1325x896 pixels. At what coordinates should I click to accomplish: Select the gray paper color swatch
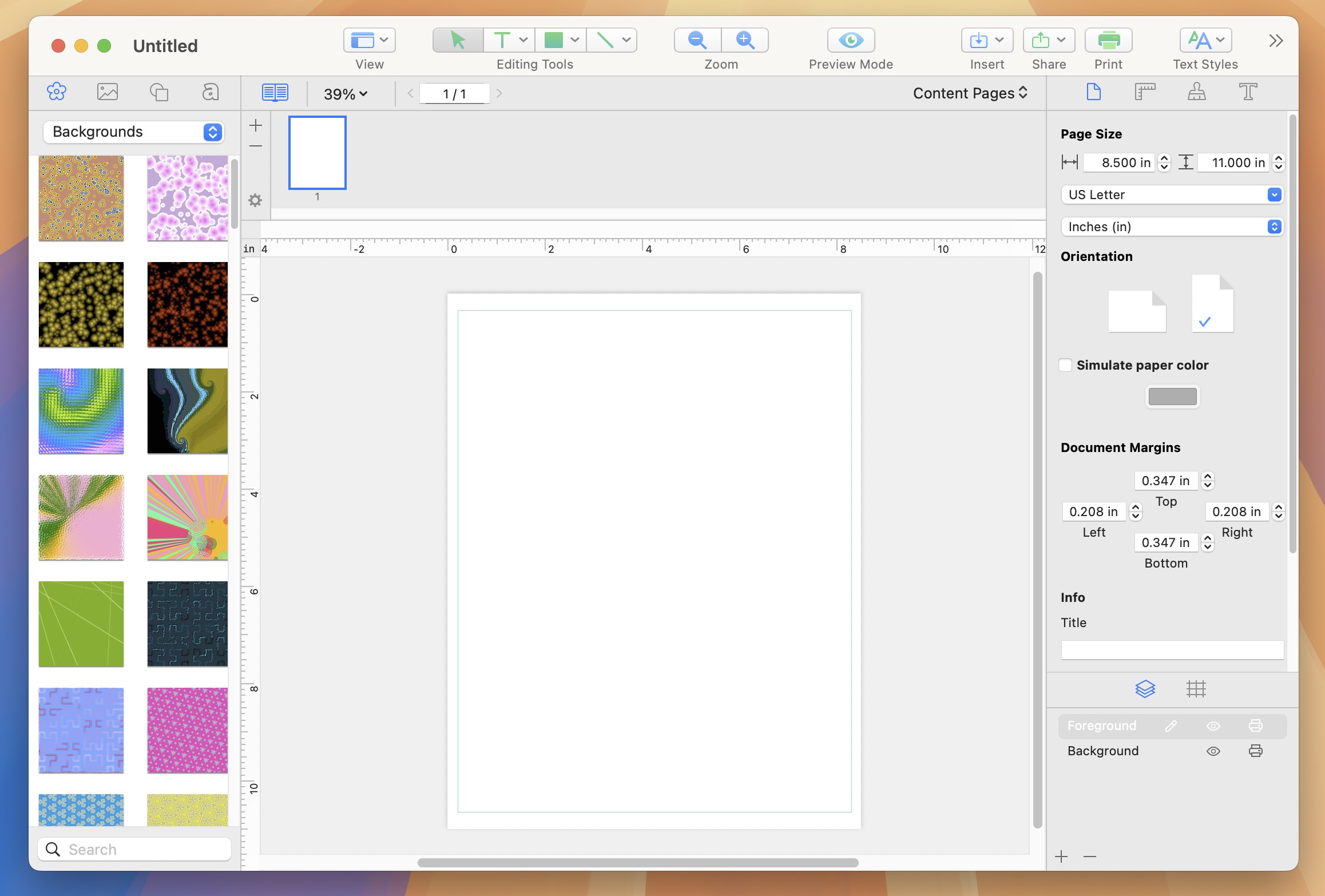pos(1172,396)
